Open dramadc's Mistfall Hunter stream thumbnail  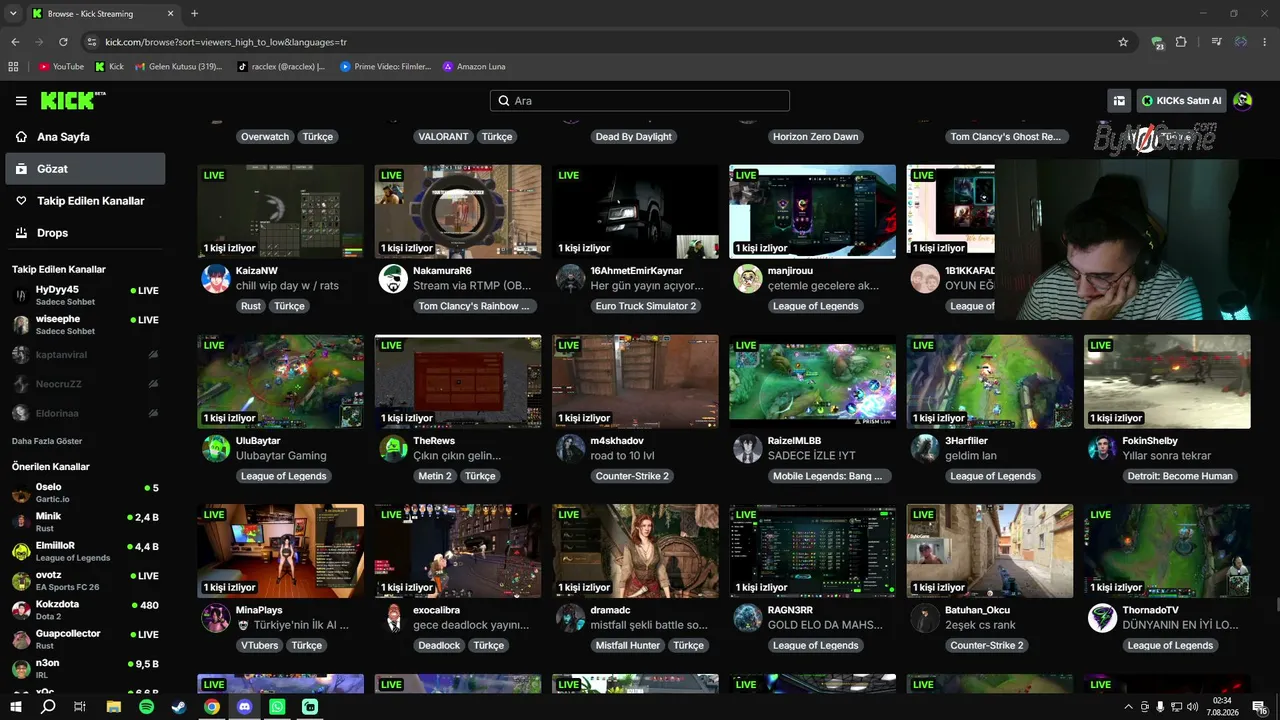tap(635, 551)
